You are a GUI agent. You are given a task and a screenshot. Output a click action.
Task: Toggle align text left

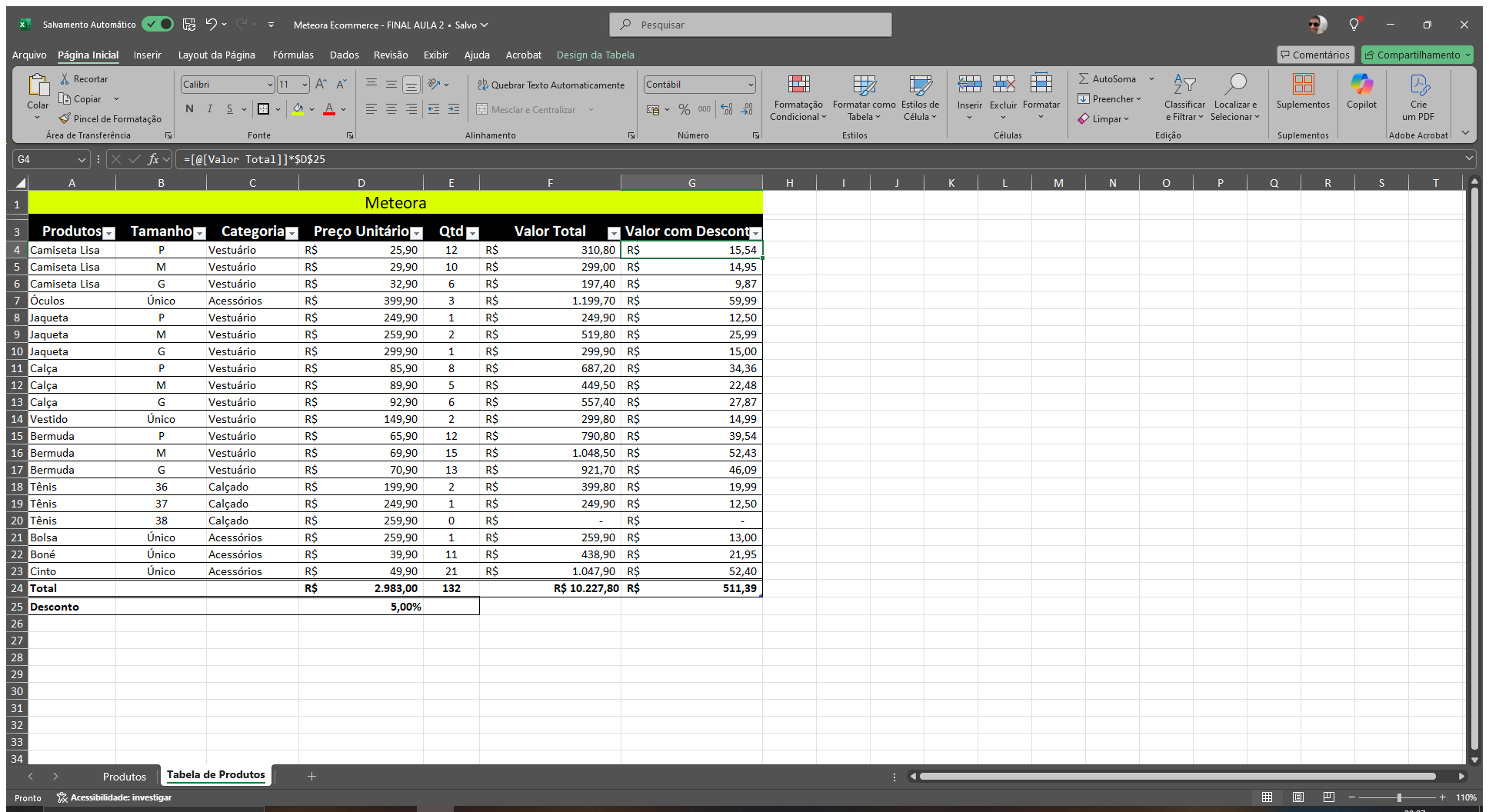371,109
